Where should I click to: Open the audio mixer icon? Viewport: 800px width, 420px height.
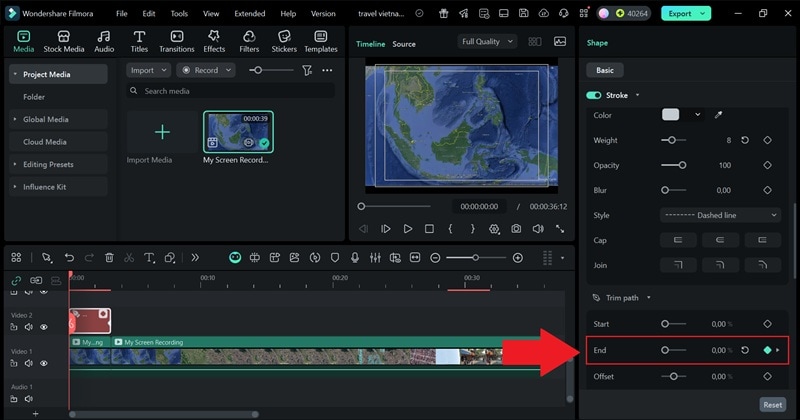point(375,258)
